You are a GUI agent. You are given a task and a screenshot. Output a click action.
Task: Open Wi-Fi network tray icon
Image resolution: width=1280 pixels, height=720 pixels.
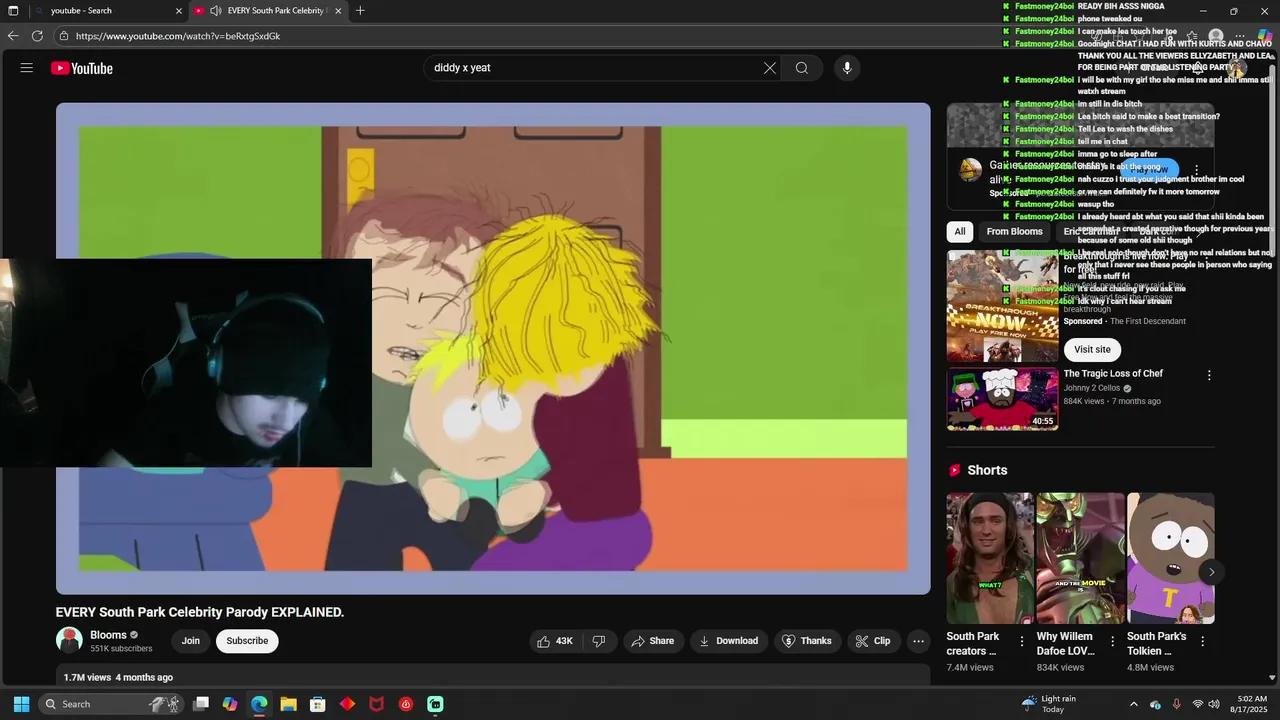coord(1198,704)
